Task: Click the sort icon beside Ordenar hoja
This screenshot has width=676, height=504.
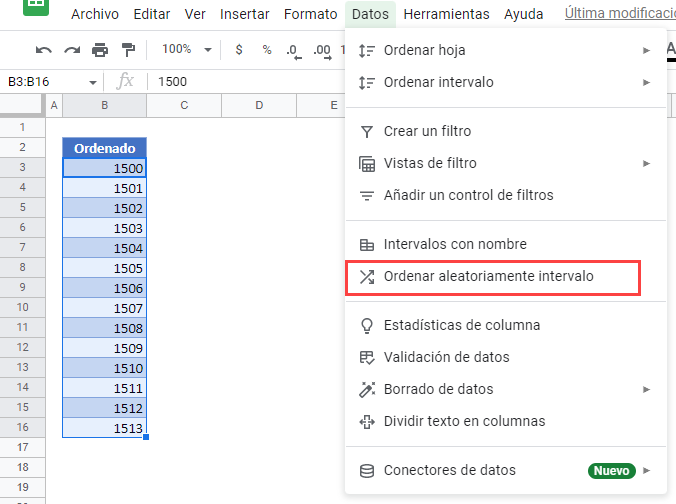Action: [367, 50]
